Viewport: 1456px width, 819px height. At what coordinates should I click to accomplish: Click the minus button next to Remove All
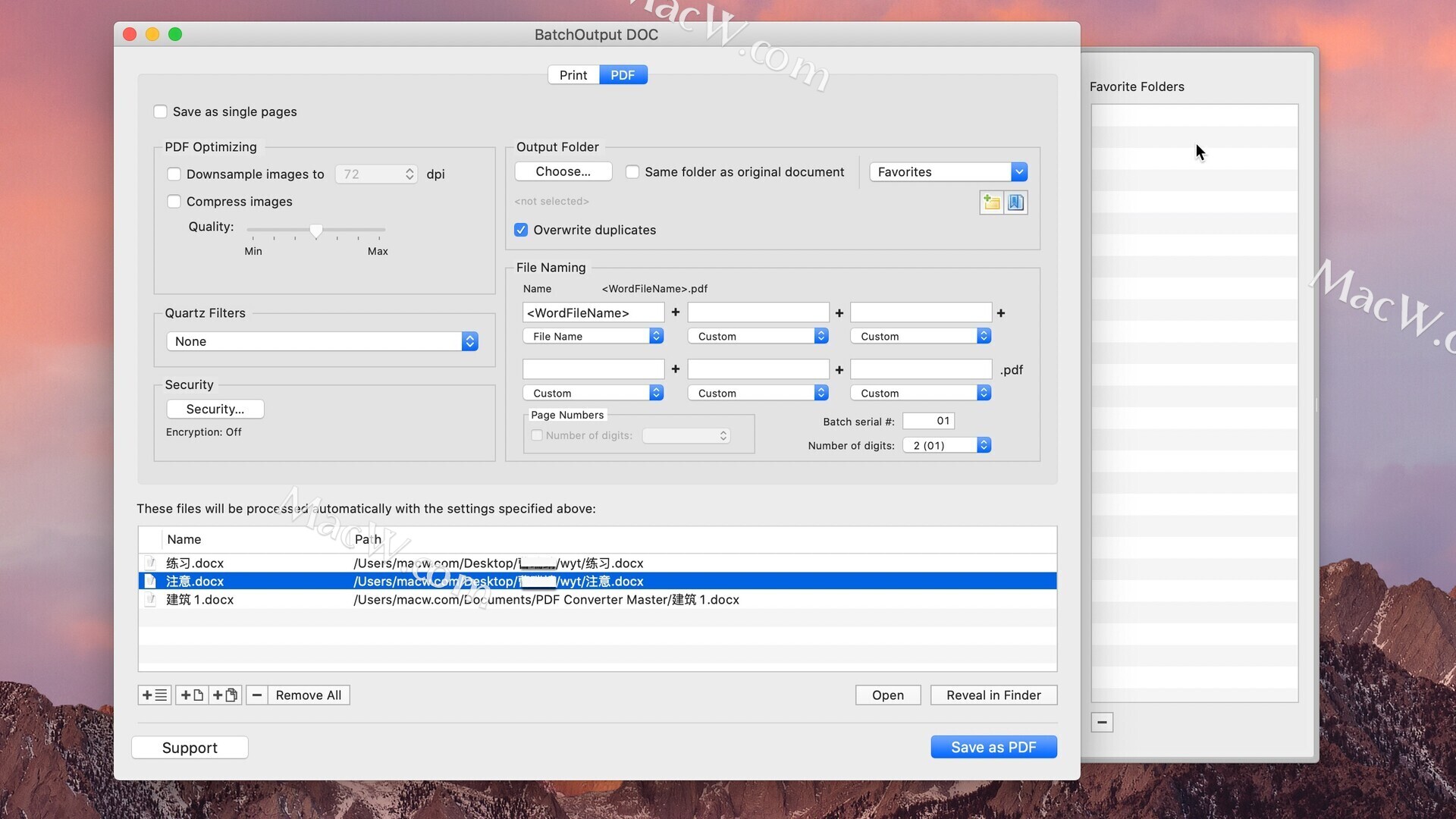(x=256, y=695)
